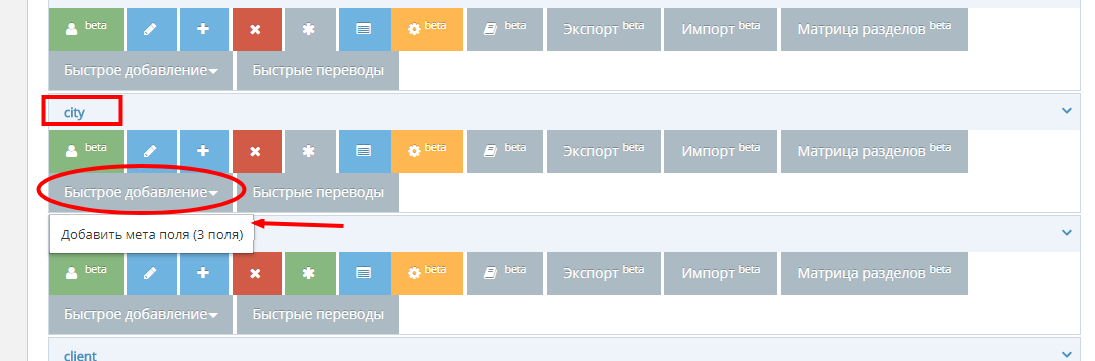Click user beta icon in toolbar above city heading
The image size is (1095, 361).
[86, 29]
